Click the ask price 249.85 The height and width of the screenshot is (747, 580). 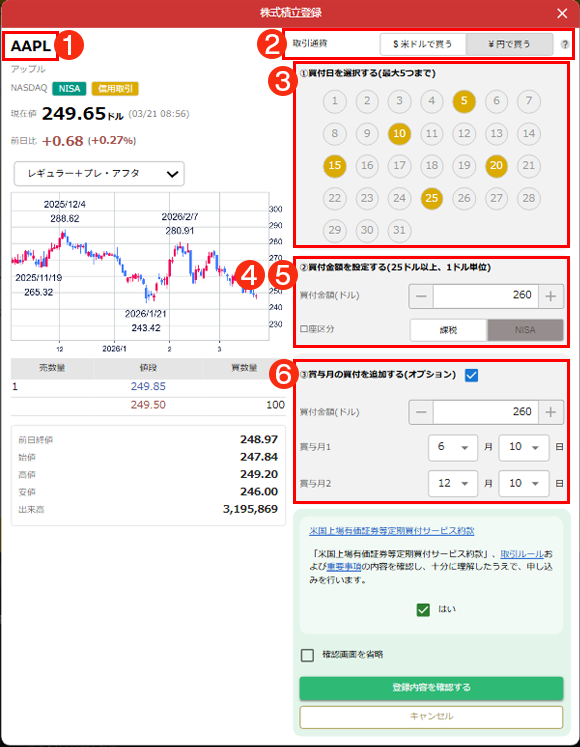(x=148, y=386)
